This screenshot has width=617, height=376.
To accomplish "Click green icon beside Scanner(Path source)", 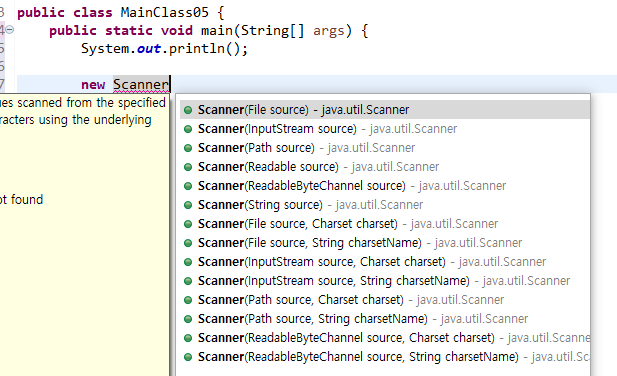I will coord(188,148).
